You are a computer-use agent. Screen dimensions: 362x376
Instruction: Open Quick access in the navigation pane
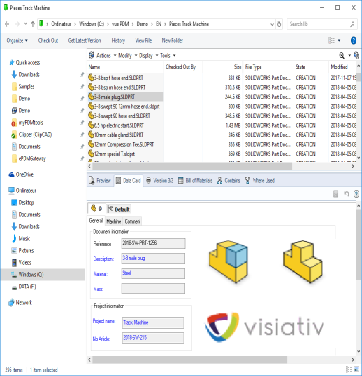[x=25, y=63]
